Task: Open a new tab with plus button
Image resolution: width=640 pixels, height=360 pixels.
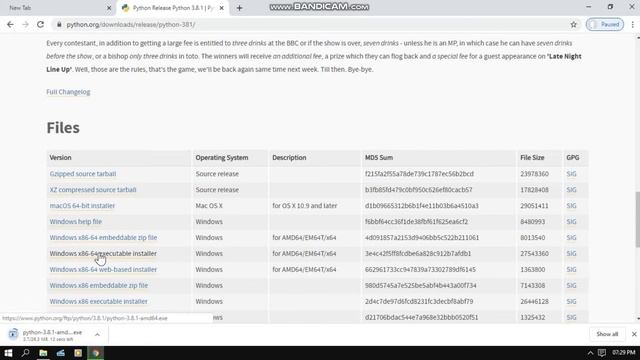Action: tap(239, 8)
